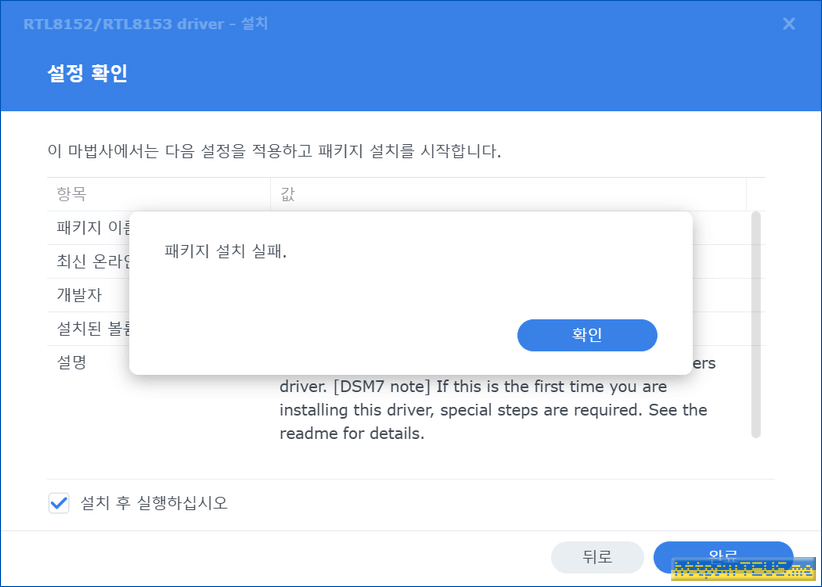
Task: Click the DSM7 note description text
Action: click(472, 386)
